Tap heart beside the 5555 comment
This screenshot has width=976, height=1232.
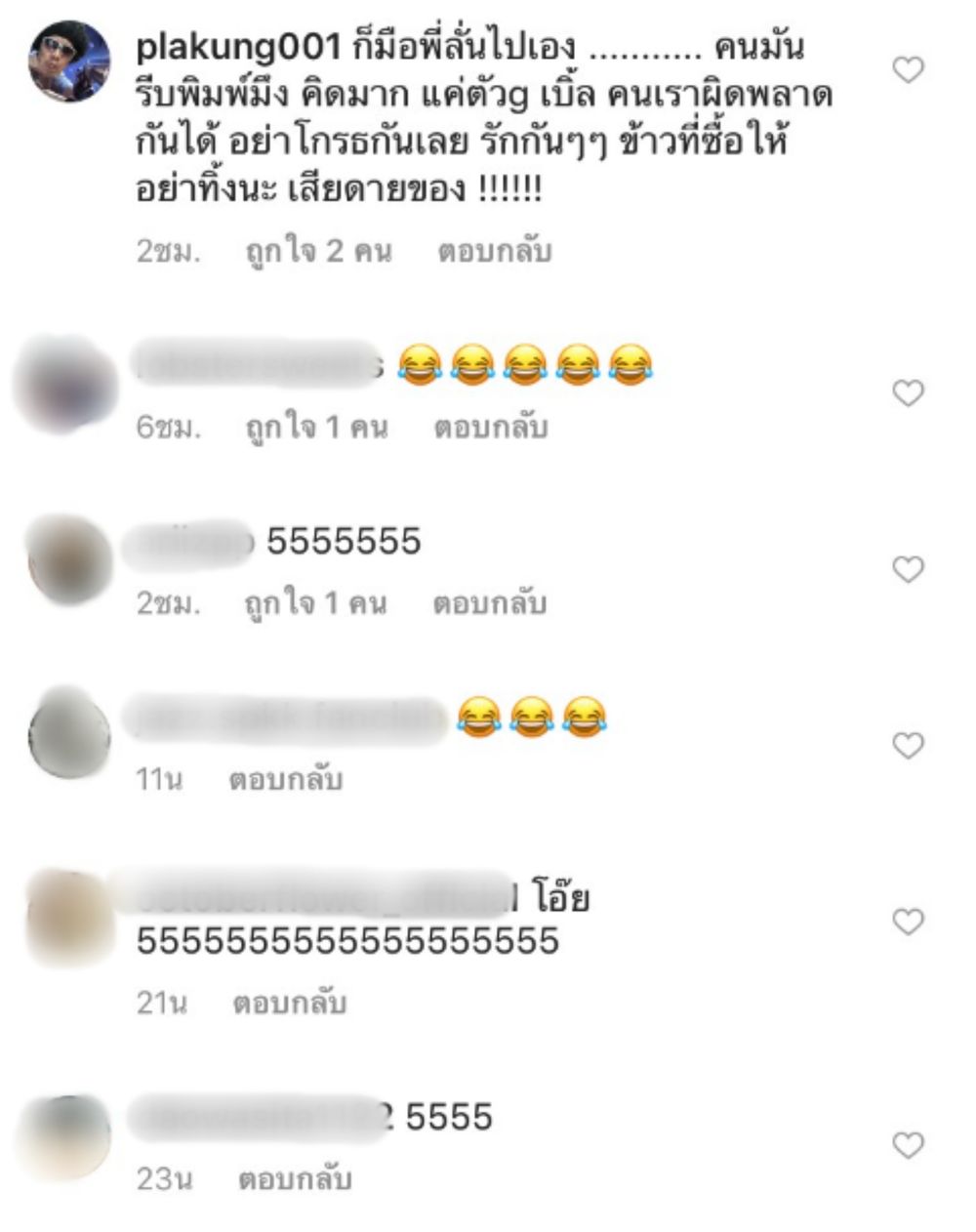(x=909, y=1145)
